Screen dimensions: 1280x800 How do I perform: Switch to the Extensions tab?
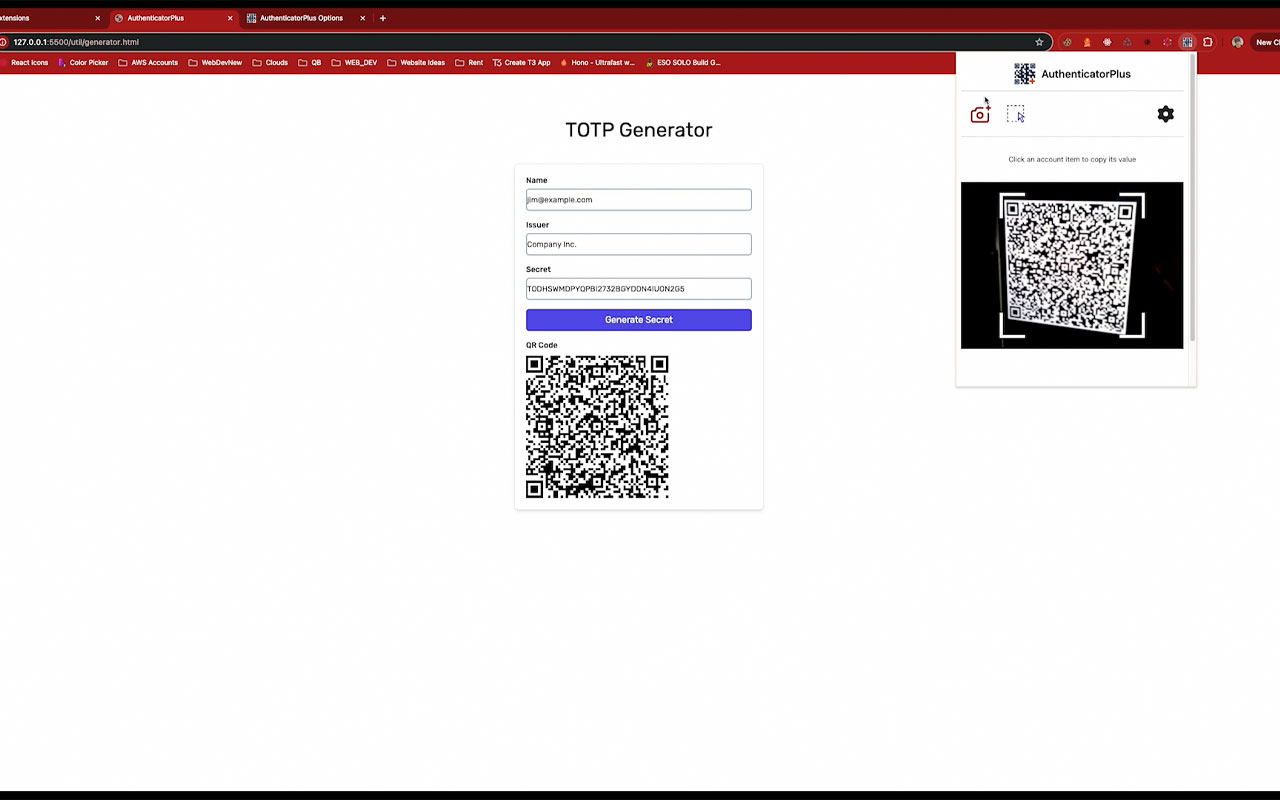tap(40, 17)
